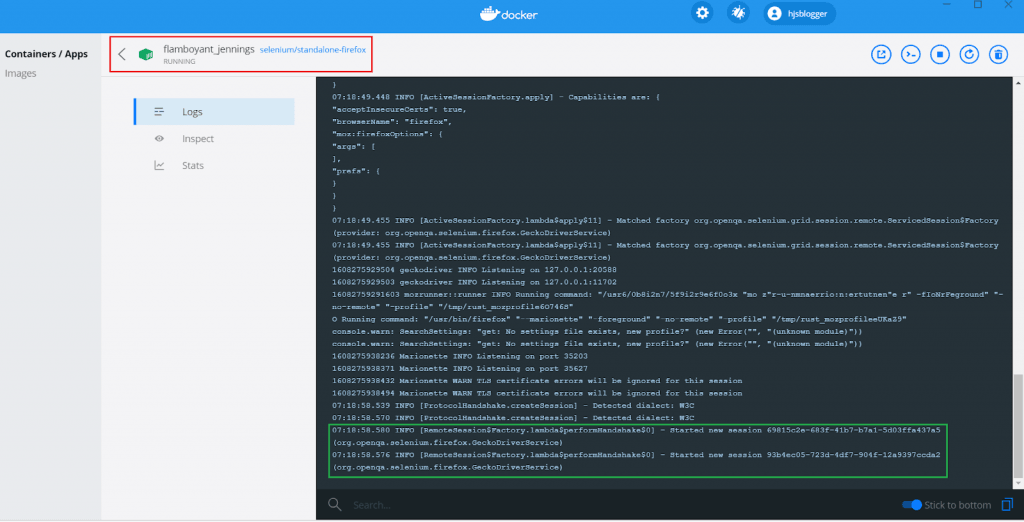Viewport: 1024px width, 522px height.
Task: Stop the flamboyant_jennings container
Action: point(939,54)
